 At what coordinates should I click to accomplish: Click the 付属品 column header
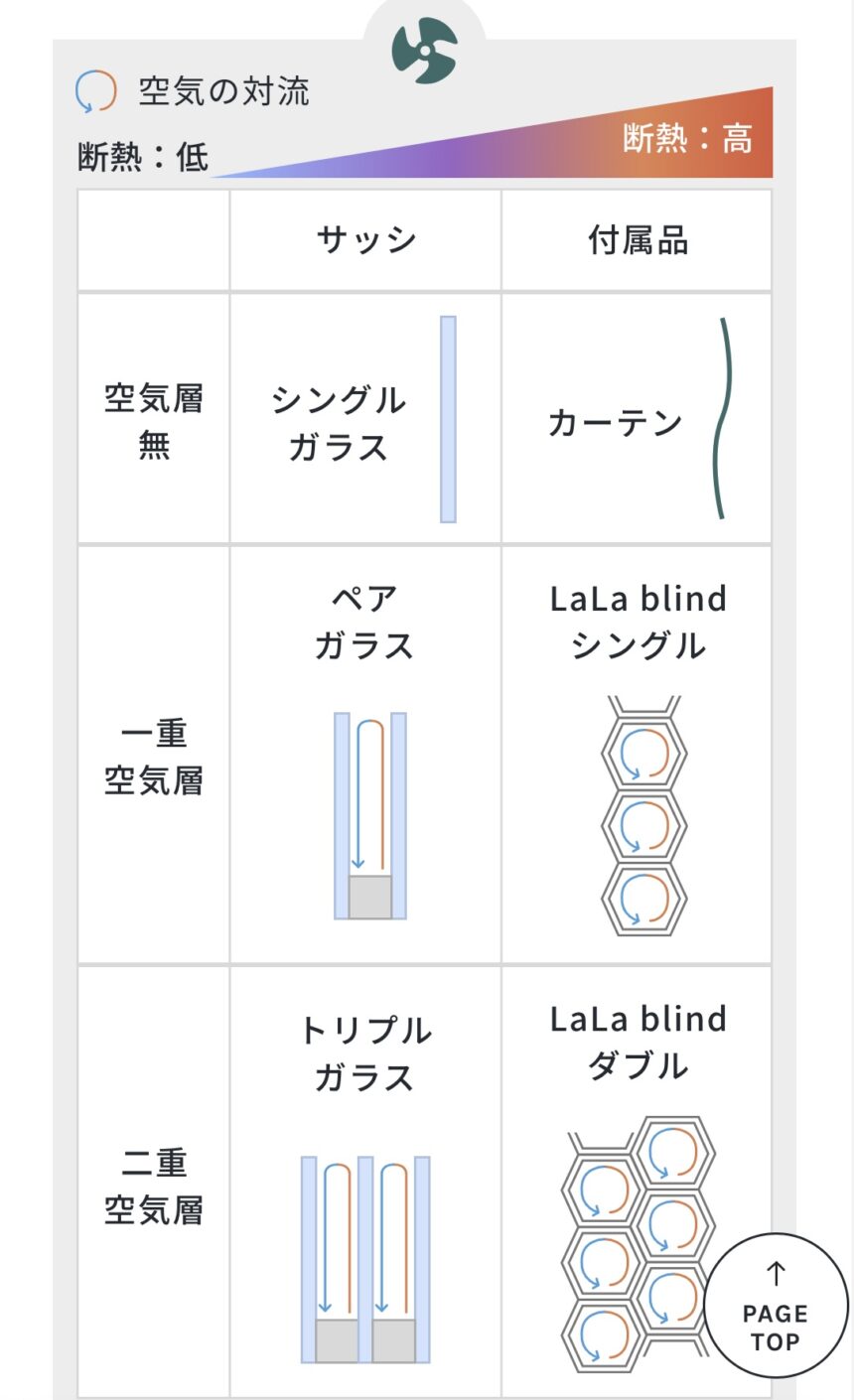638,240
